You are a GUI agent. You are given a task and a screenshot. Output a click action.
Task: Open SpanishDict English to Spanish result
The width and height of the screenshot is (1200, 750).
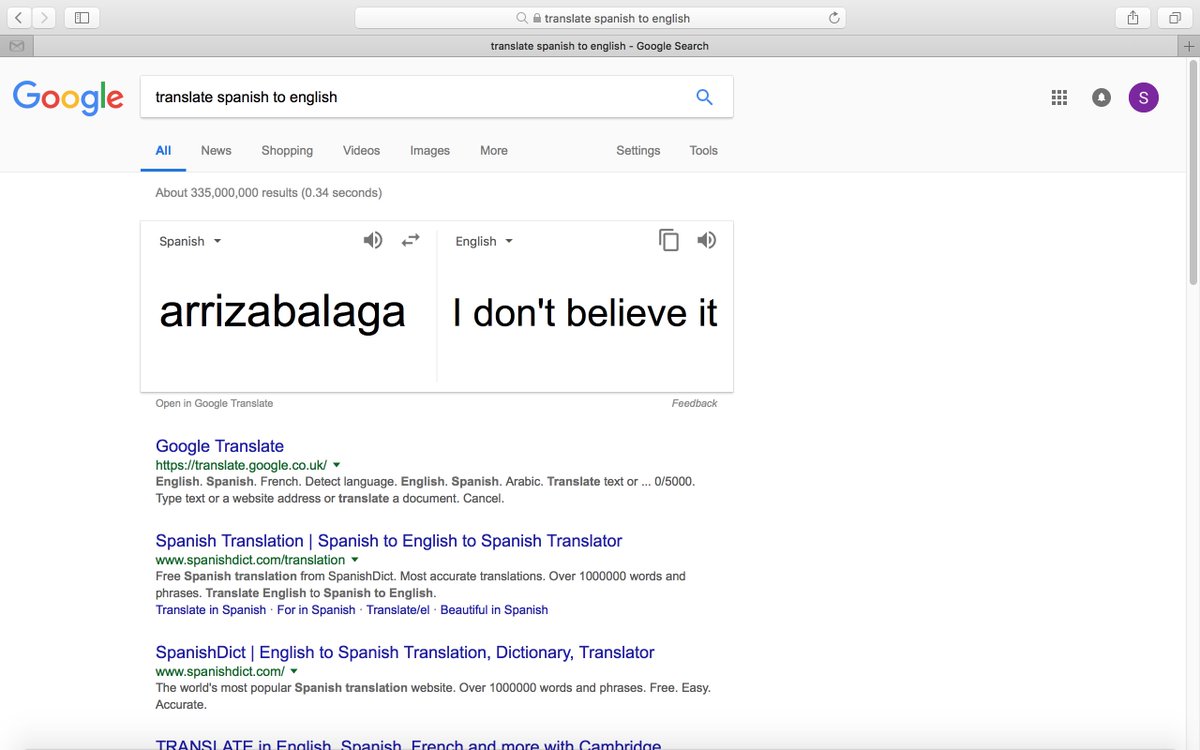coord(405,652)
